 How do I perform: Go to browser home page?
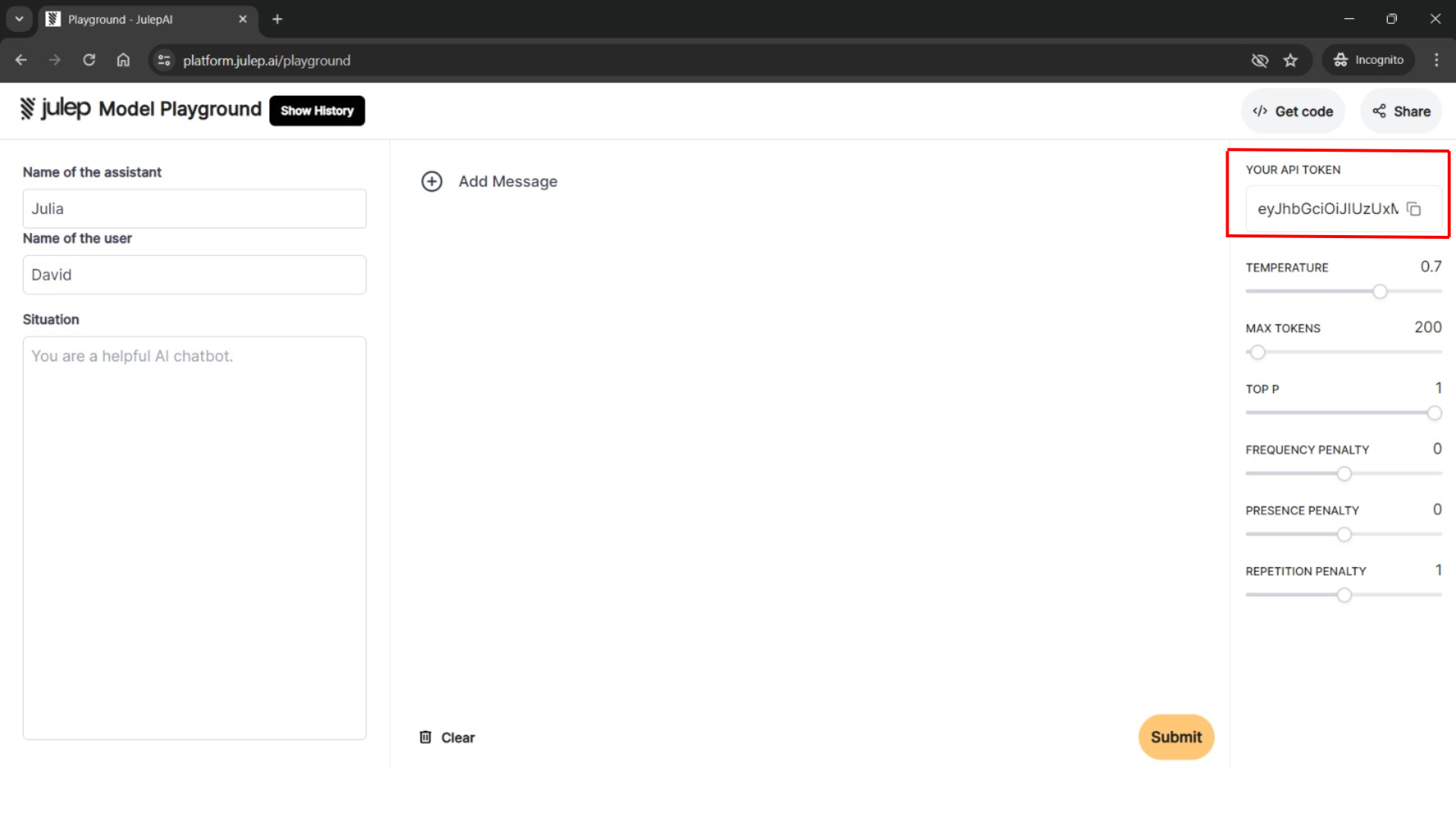click(x=124, y=60)
